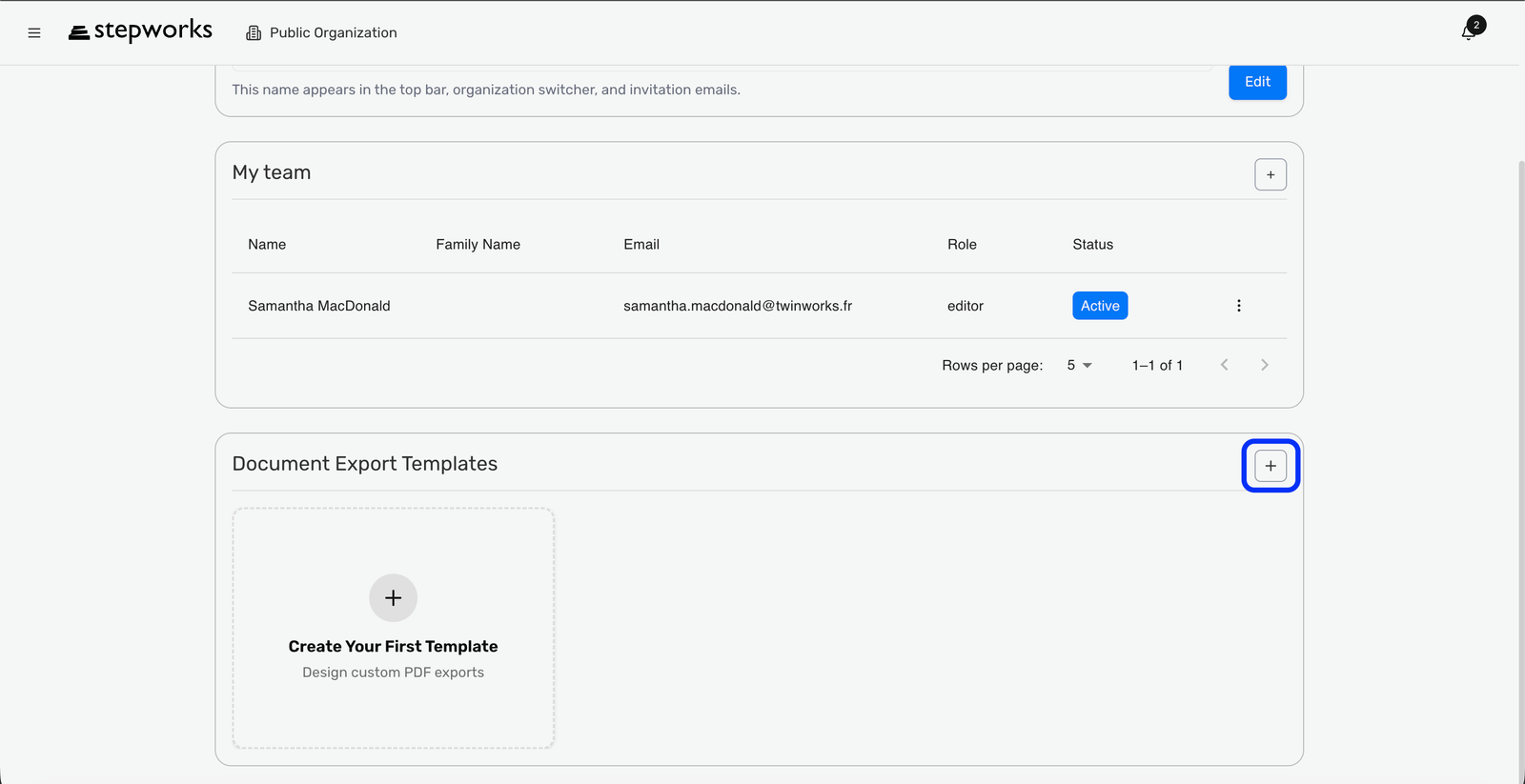Click the Document Export Templates heading

pyautogui.click(x=365, y=464)
